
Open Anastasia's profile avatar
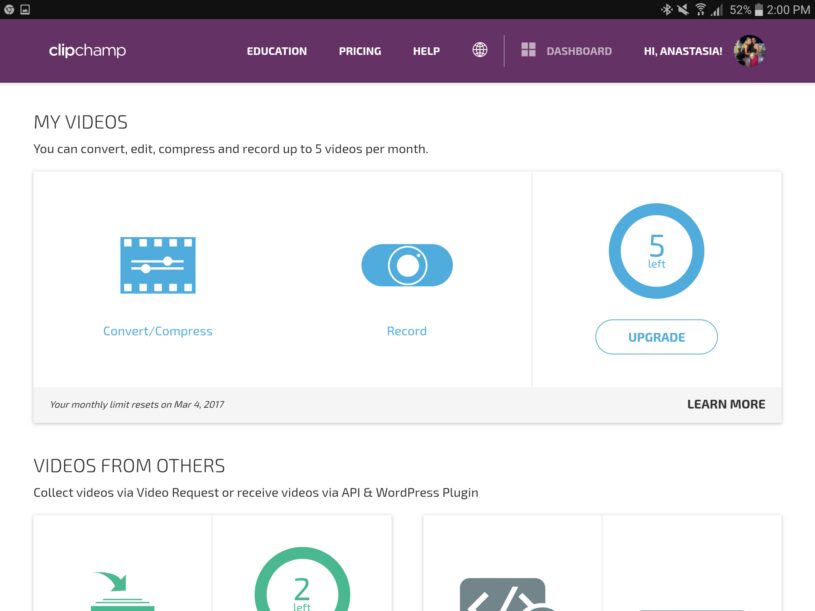coord(750,51)
